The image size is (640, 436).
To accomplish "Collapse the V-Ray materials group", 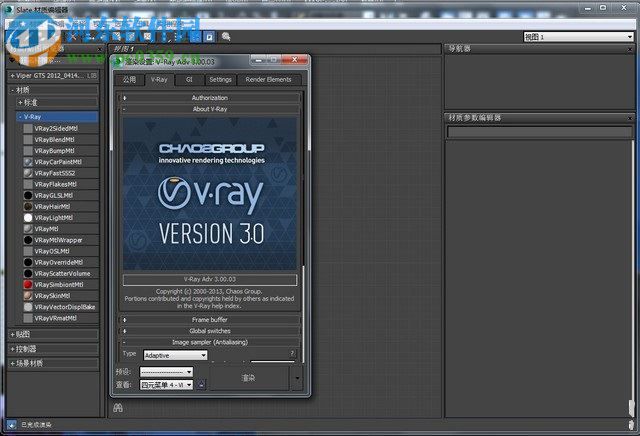I will 57,117.
